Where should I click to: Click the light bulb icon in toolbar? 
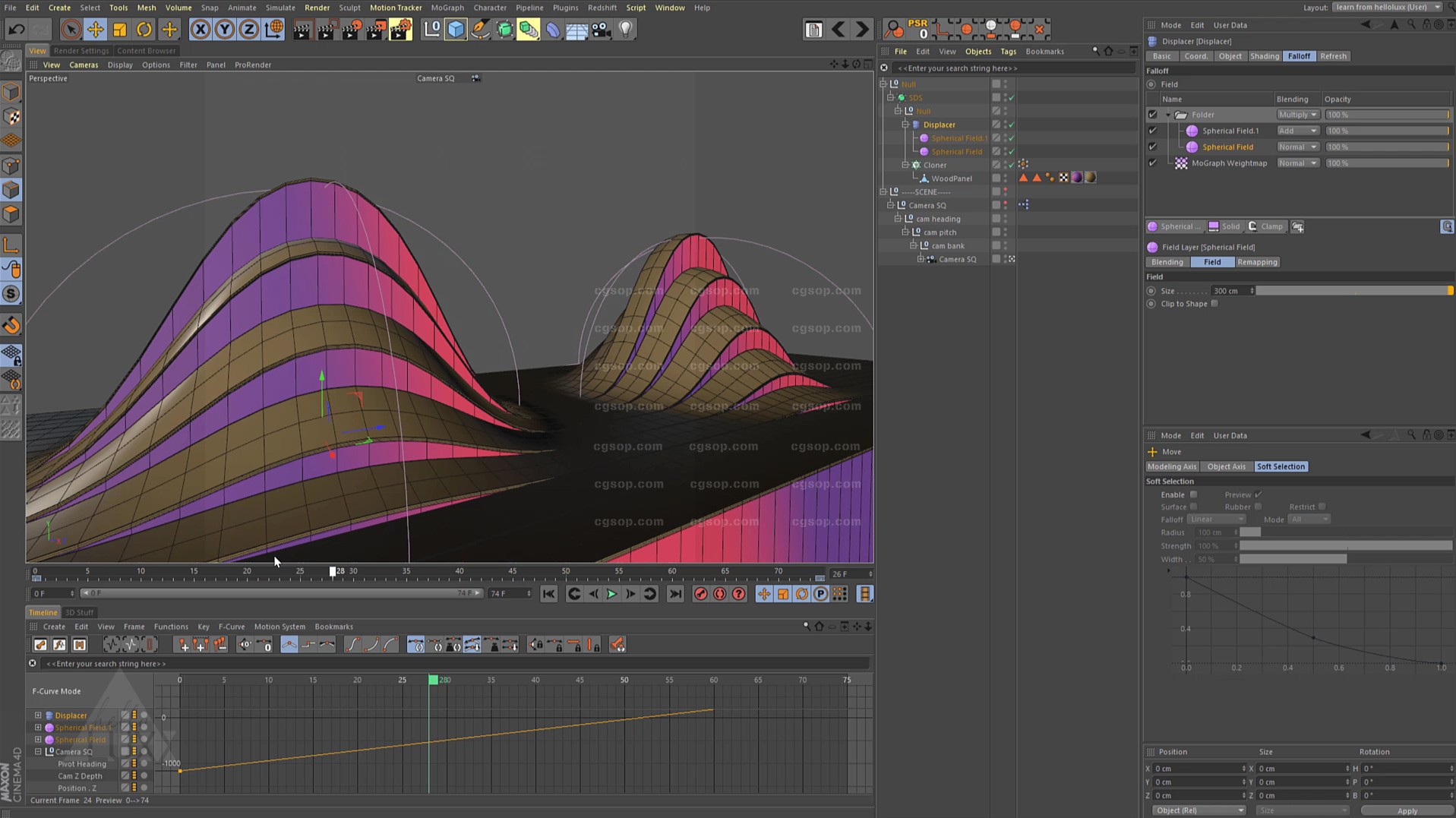625,30
